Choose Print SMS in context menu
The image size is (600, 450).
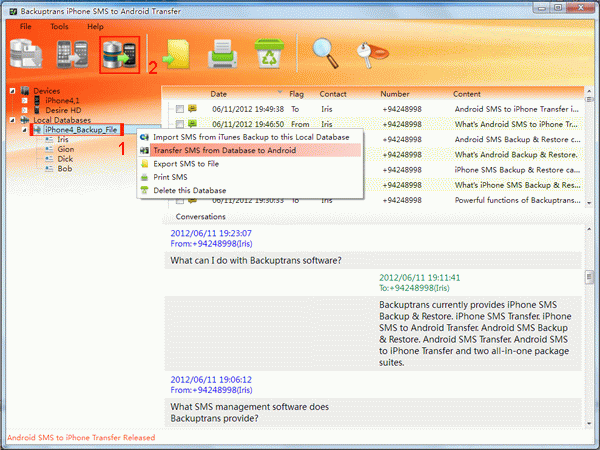point(249,177)
